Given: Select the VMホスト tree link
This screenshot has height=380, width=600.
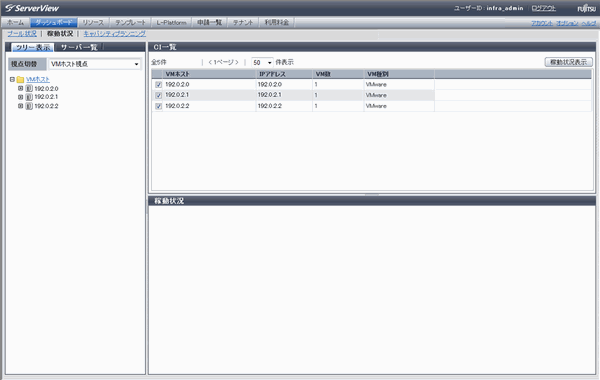Looking at the screenshot, I should tap(38, 80).
